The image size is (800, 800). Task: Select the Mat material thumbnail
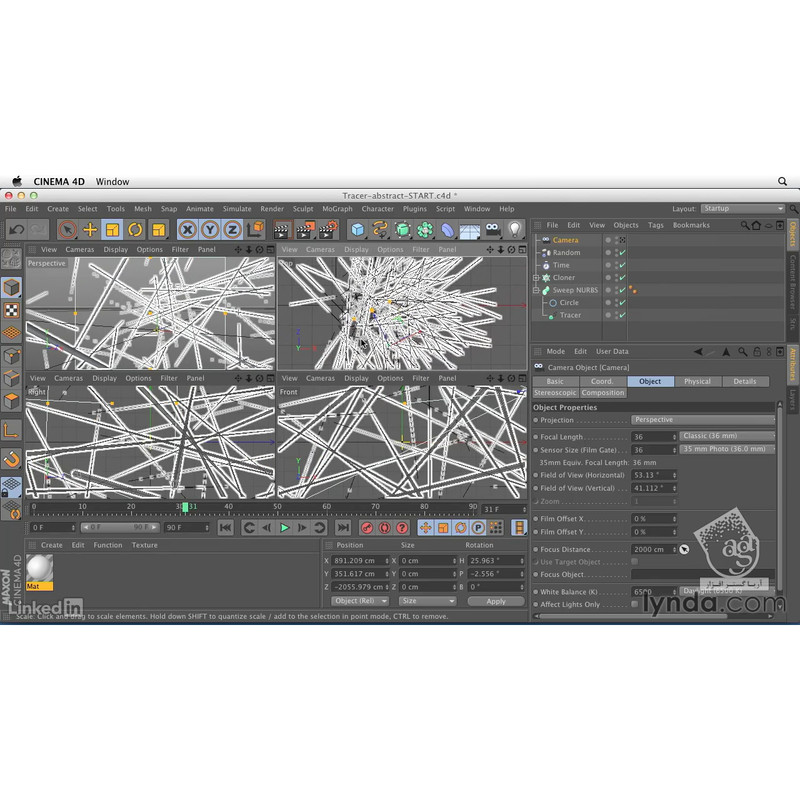39,572
